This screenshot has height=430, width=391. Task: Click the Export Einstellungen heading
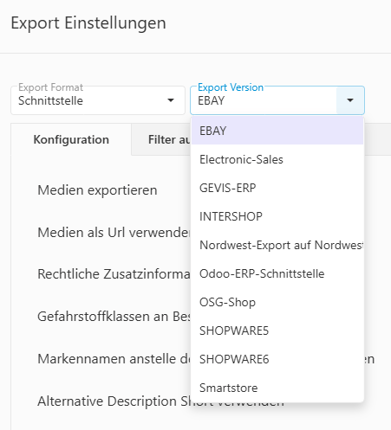(88, 23)
